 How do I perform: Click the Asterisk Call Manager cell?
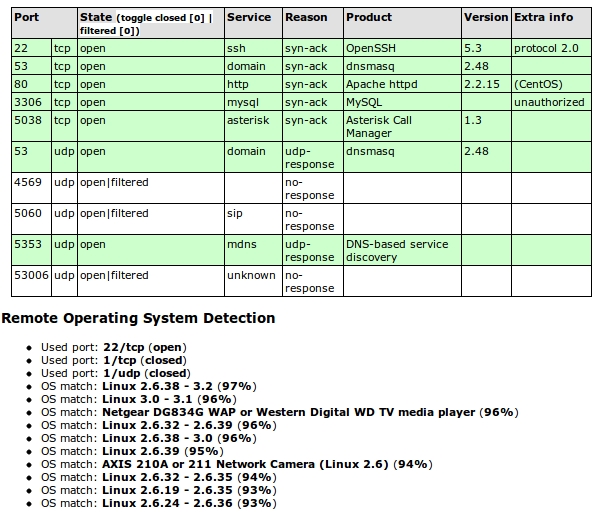(x=403, y=127)
